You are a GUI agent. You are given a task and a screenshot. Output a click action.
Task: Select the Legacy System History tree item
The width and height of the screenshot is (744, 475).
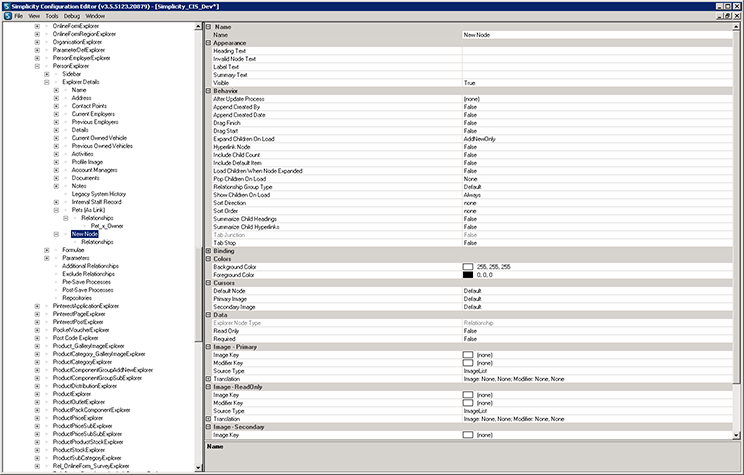point(99,194)
